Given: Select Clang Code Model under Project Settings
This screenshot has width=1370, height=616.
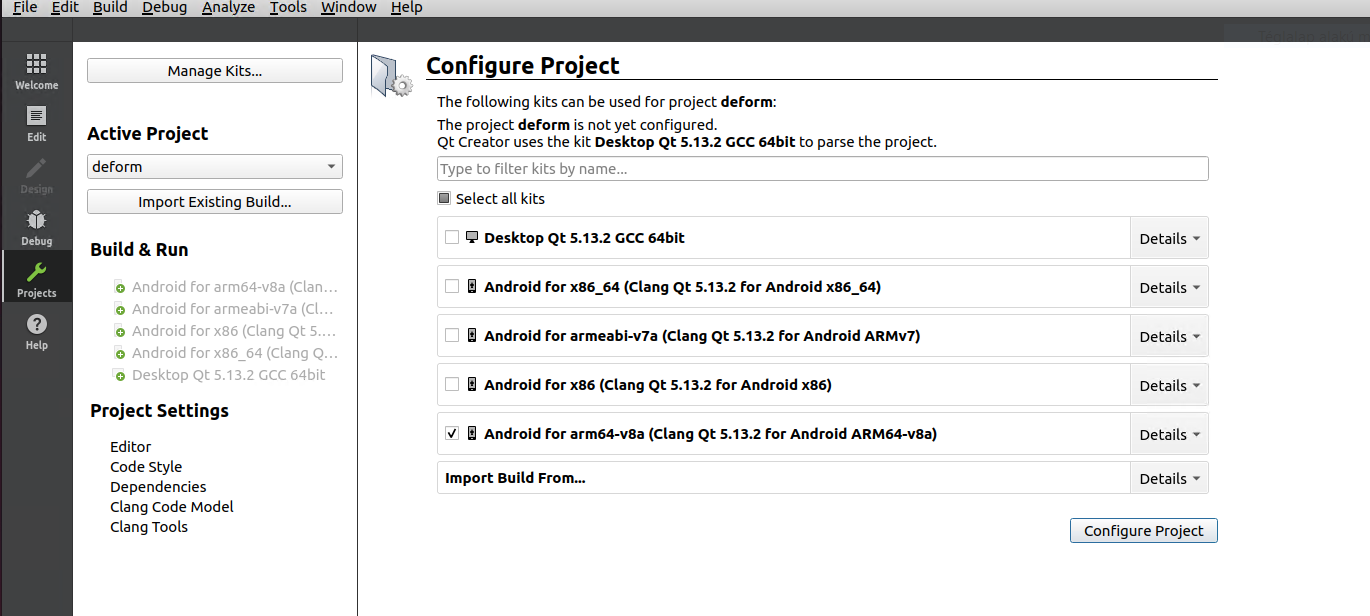Looking at the screenshot, I should (171, 506).
